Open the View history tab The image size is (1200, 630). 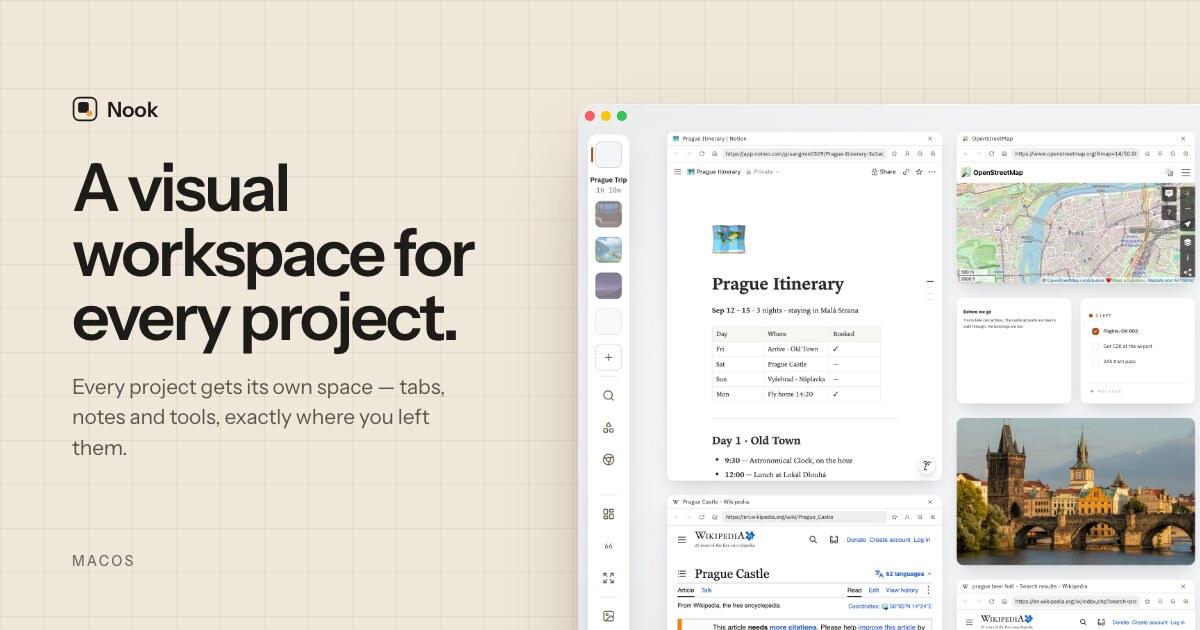point(902,591)
